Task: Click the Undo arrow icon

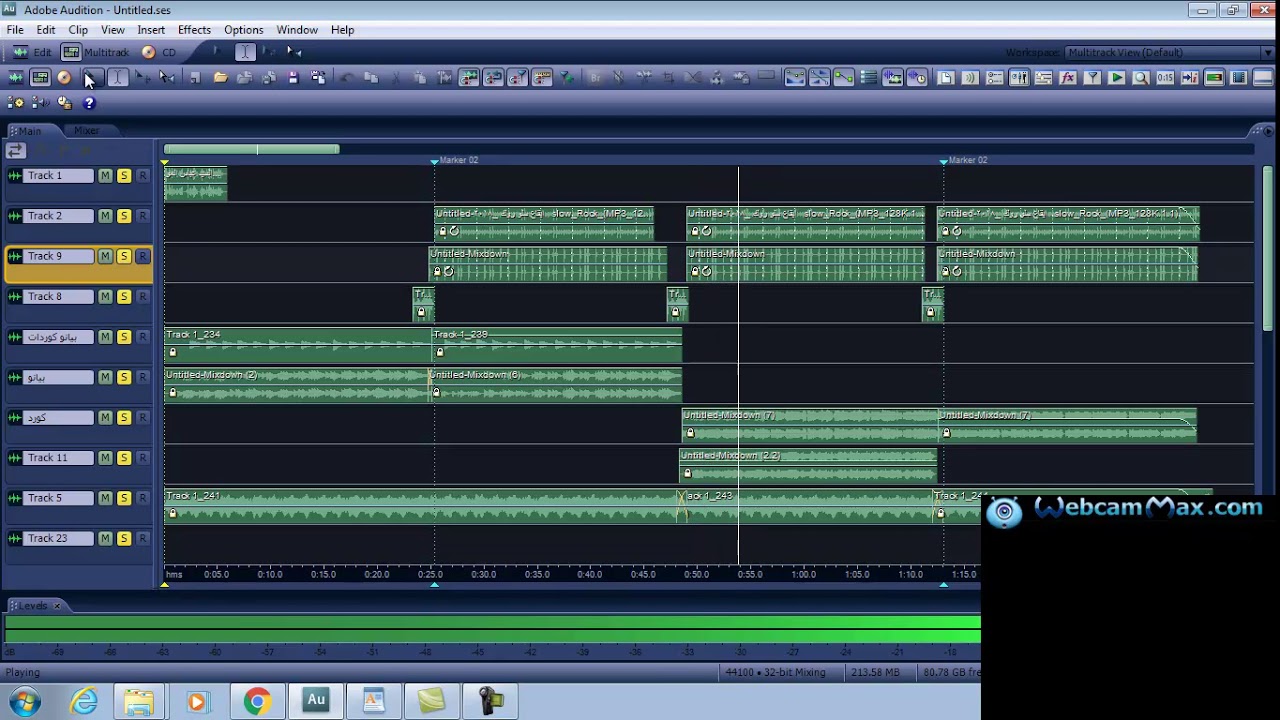Action: click(x=347, y=78)
